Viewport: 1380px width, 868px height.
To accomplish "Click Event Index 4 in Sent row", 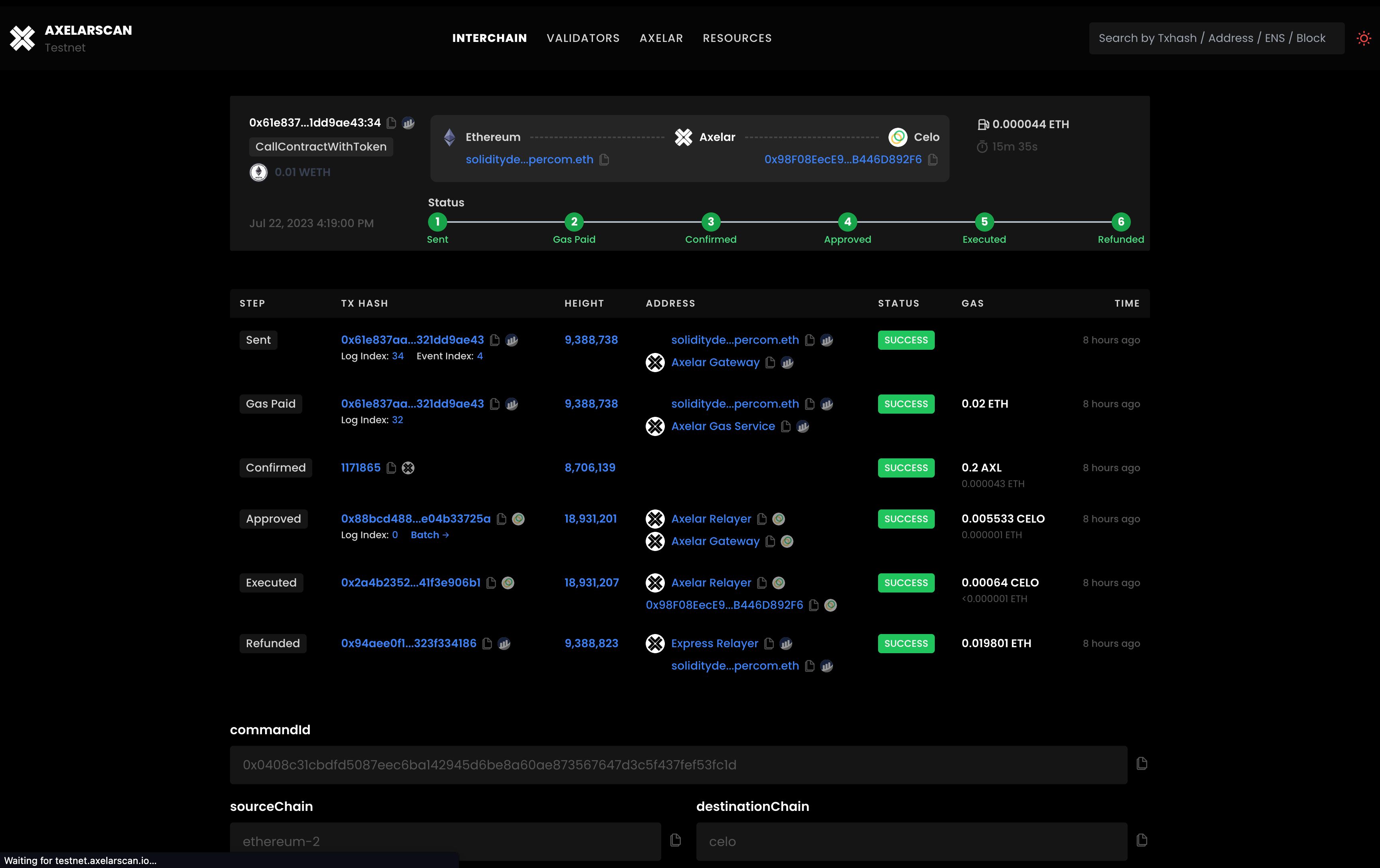I will (480, 356).
